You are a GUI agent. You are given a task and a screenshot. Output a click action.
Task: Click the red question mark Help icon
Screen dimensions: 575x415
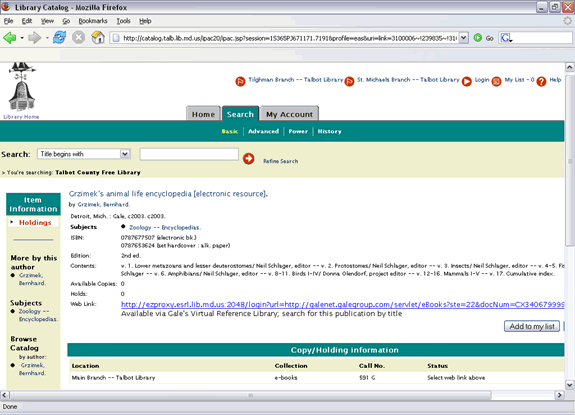(541, 81)
